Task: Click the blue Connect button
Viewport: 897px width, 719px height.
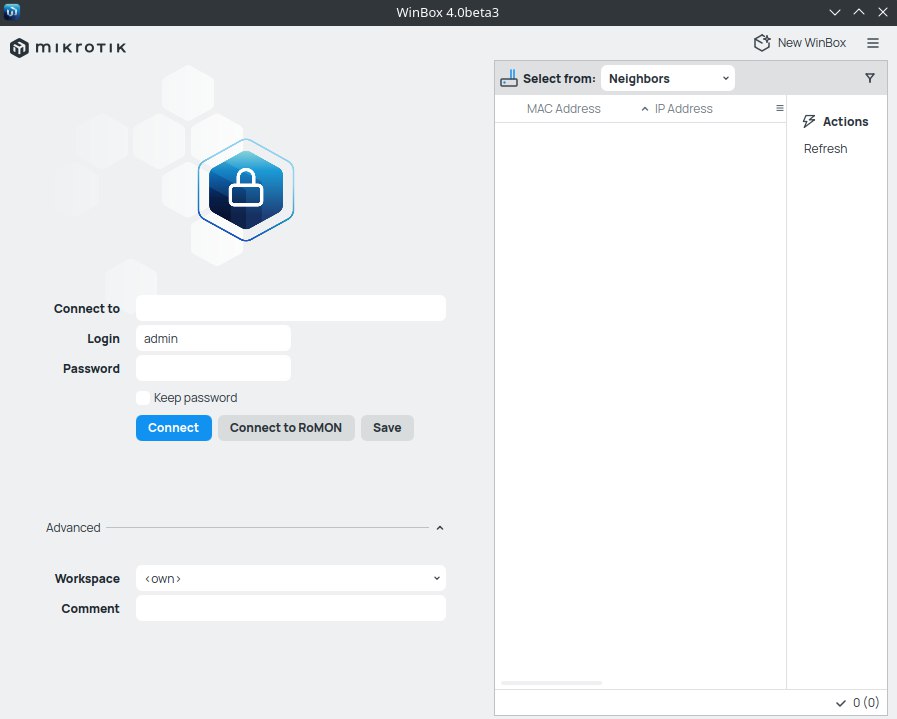Action: 173,428
